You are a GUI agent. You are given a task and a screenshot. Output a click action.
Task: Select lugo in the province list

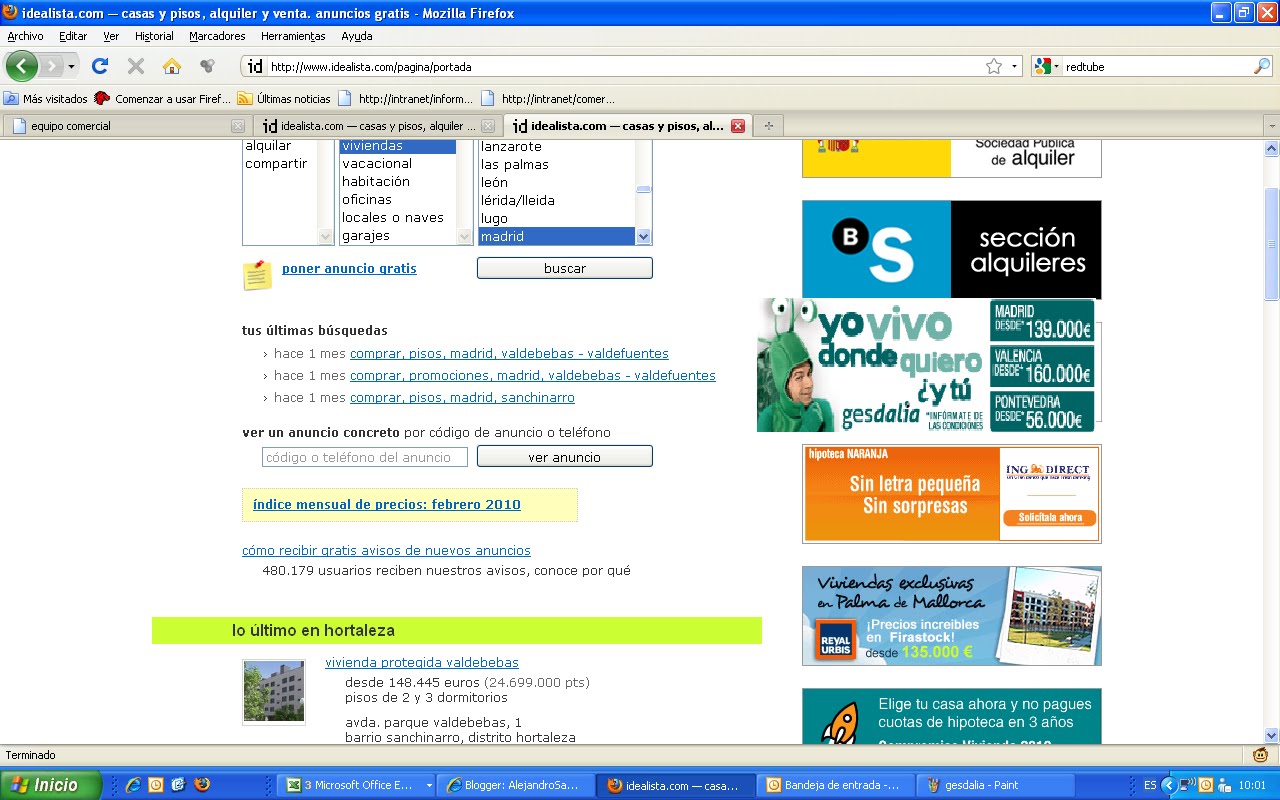coord(494,218)
